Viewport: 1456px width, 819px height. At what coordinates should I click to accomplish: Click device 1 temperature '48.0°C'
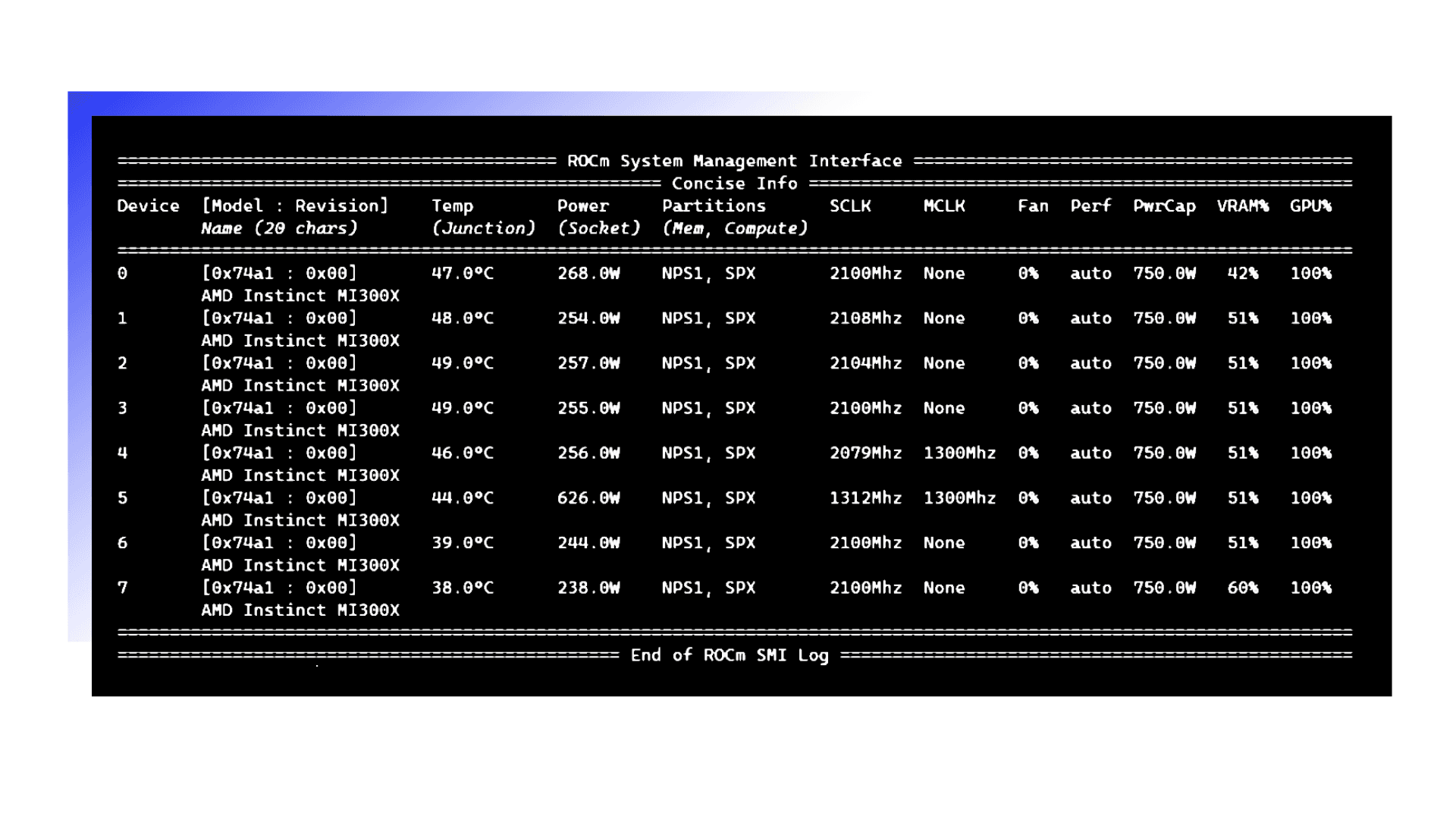tap(463, 318)
